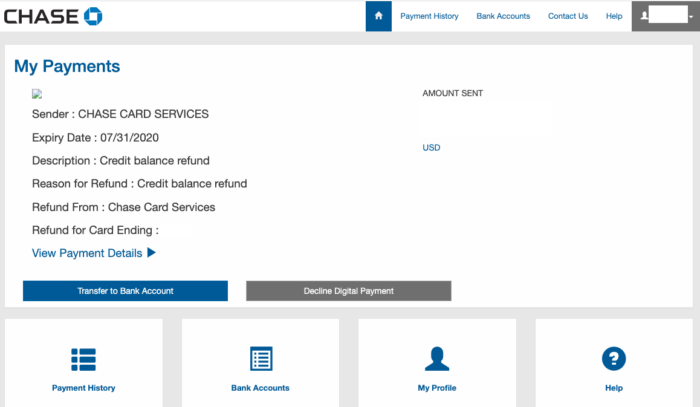Open the View Payment Details link
Viewport: 700px width, 407px height.
pyautogui.click(x=87, y=253)
